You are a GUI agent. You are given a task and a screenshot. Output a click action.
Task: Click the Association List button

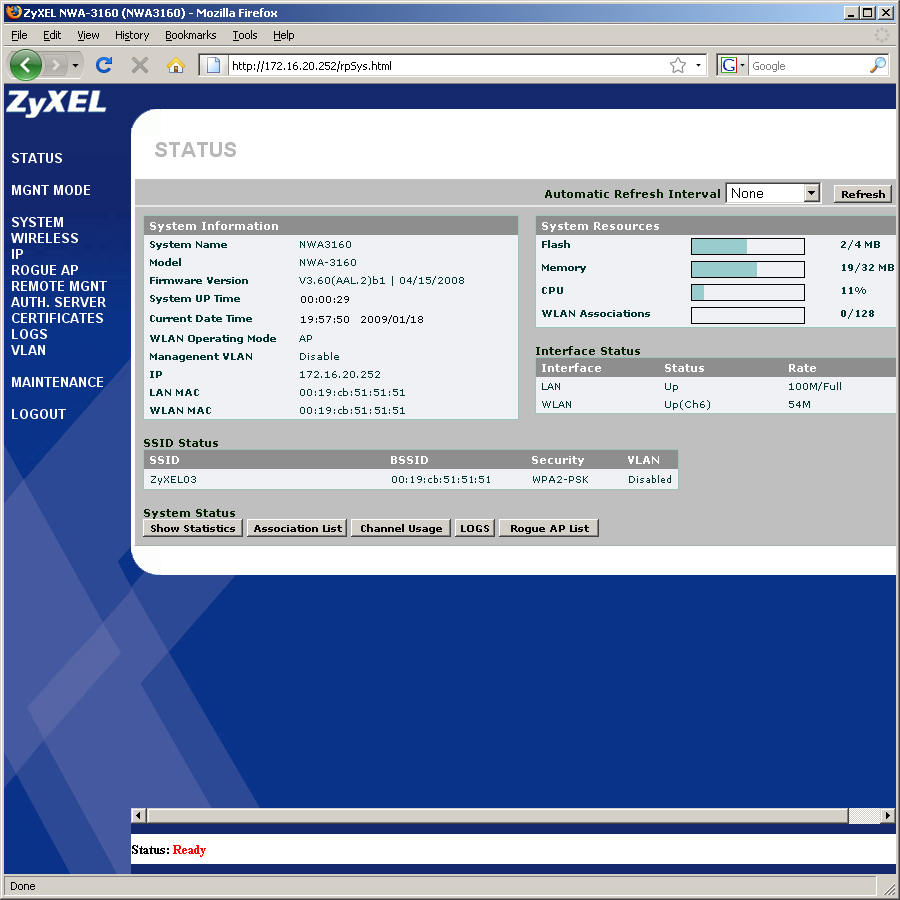click(297, 528)
